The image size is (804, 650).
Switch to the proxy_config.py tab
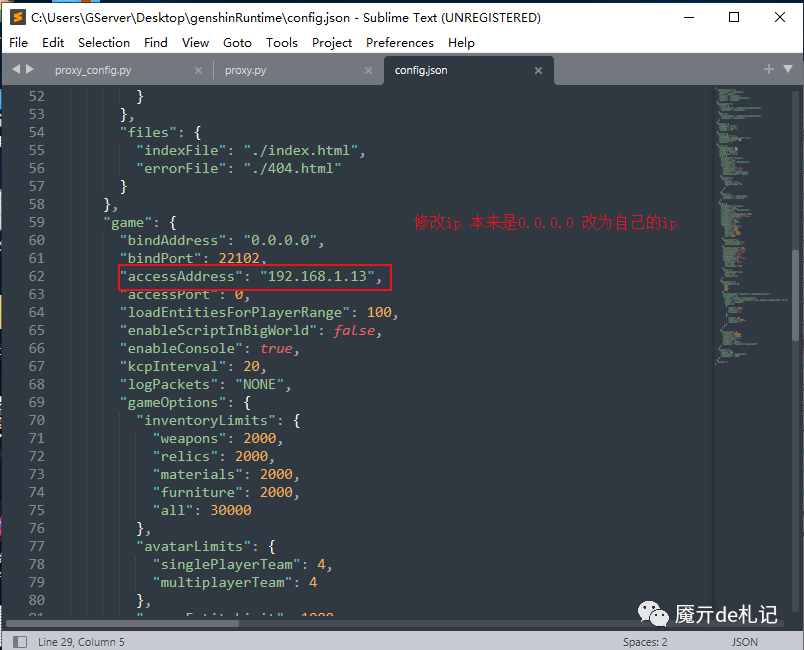[93, 70]
